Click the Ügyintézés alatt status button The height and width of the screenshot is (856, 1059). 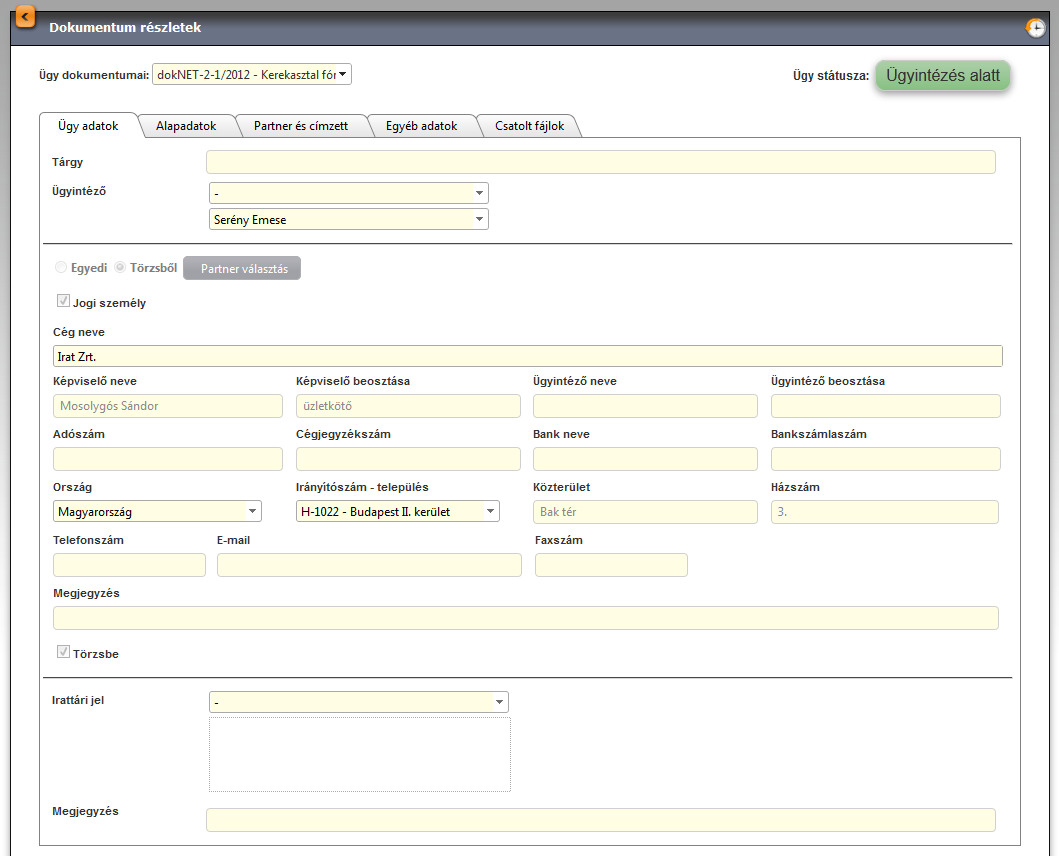[943, 75]
